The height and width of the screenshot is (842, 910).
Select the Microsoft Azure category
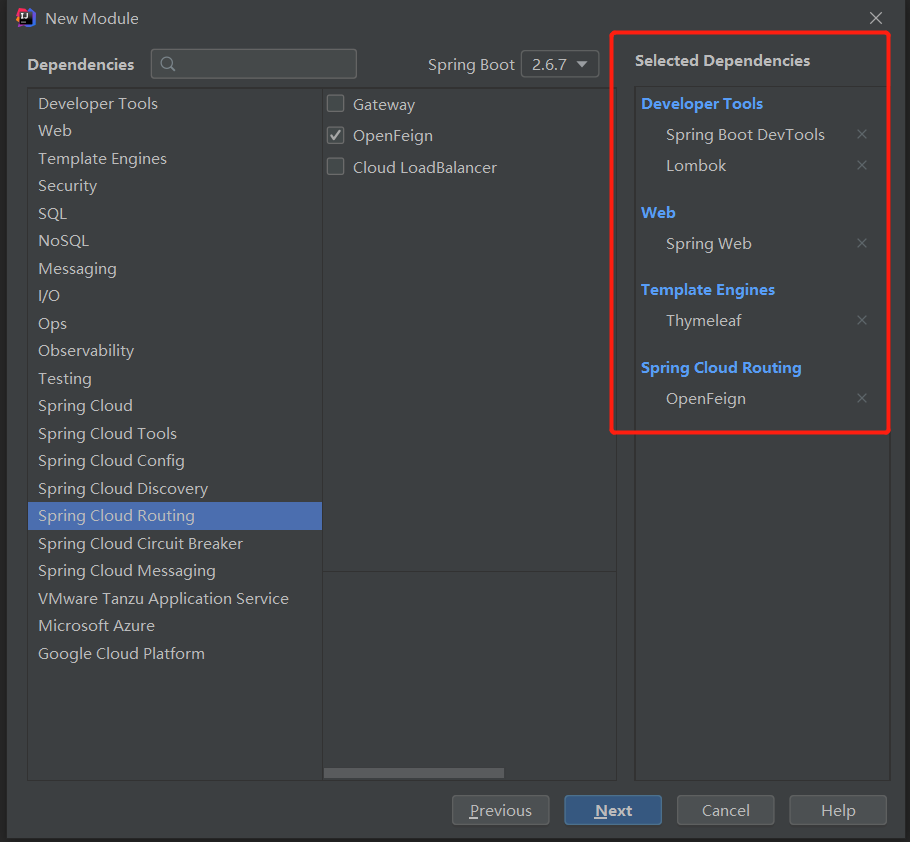175,626
